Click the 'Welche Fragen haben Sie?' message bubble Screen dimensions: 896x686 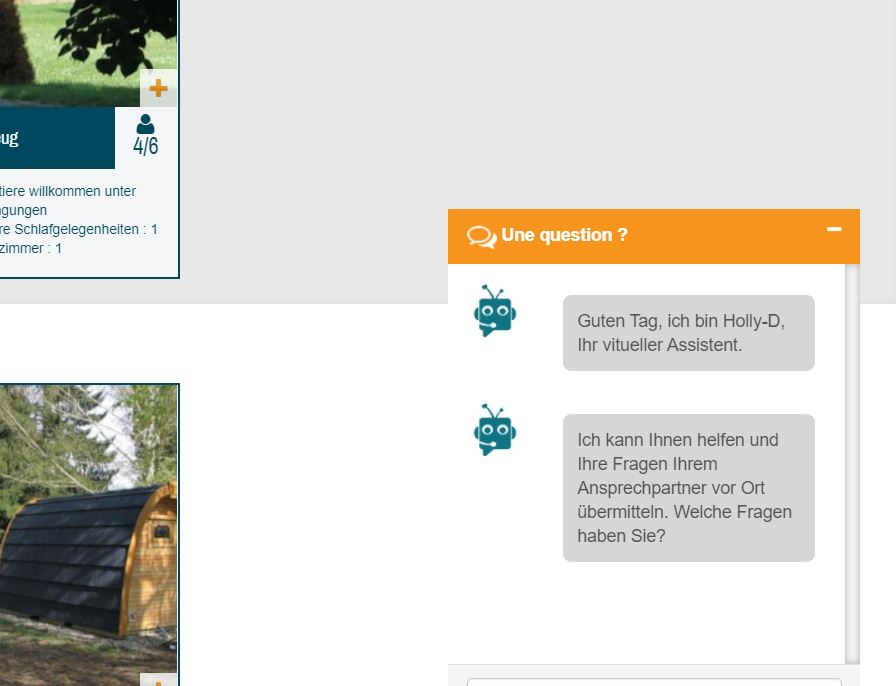[x=688, y=488]
